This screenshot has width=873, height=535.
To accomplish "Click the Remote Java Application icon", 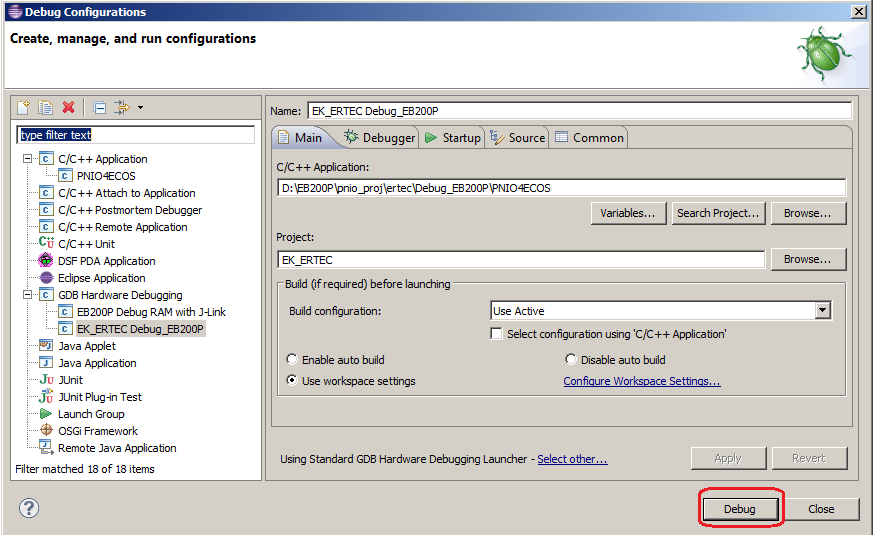I will click(46, 446).
